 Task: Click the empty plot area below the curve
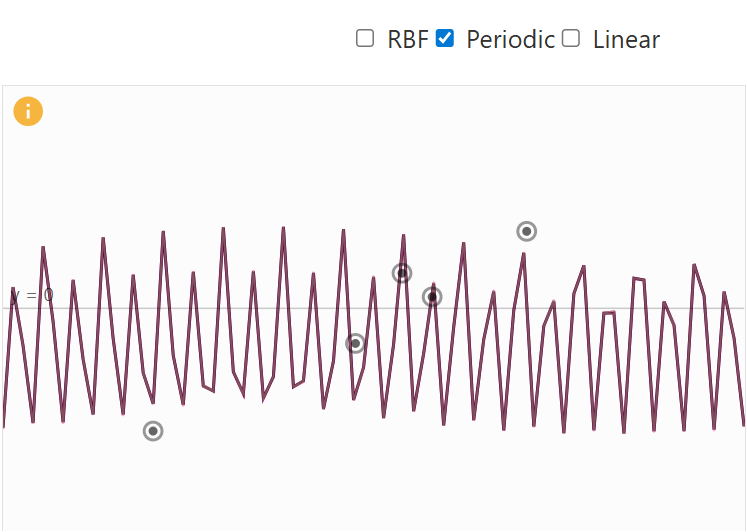point(400,490)
